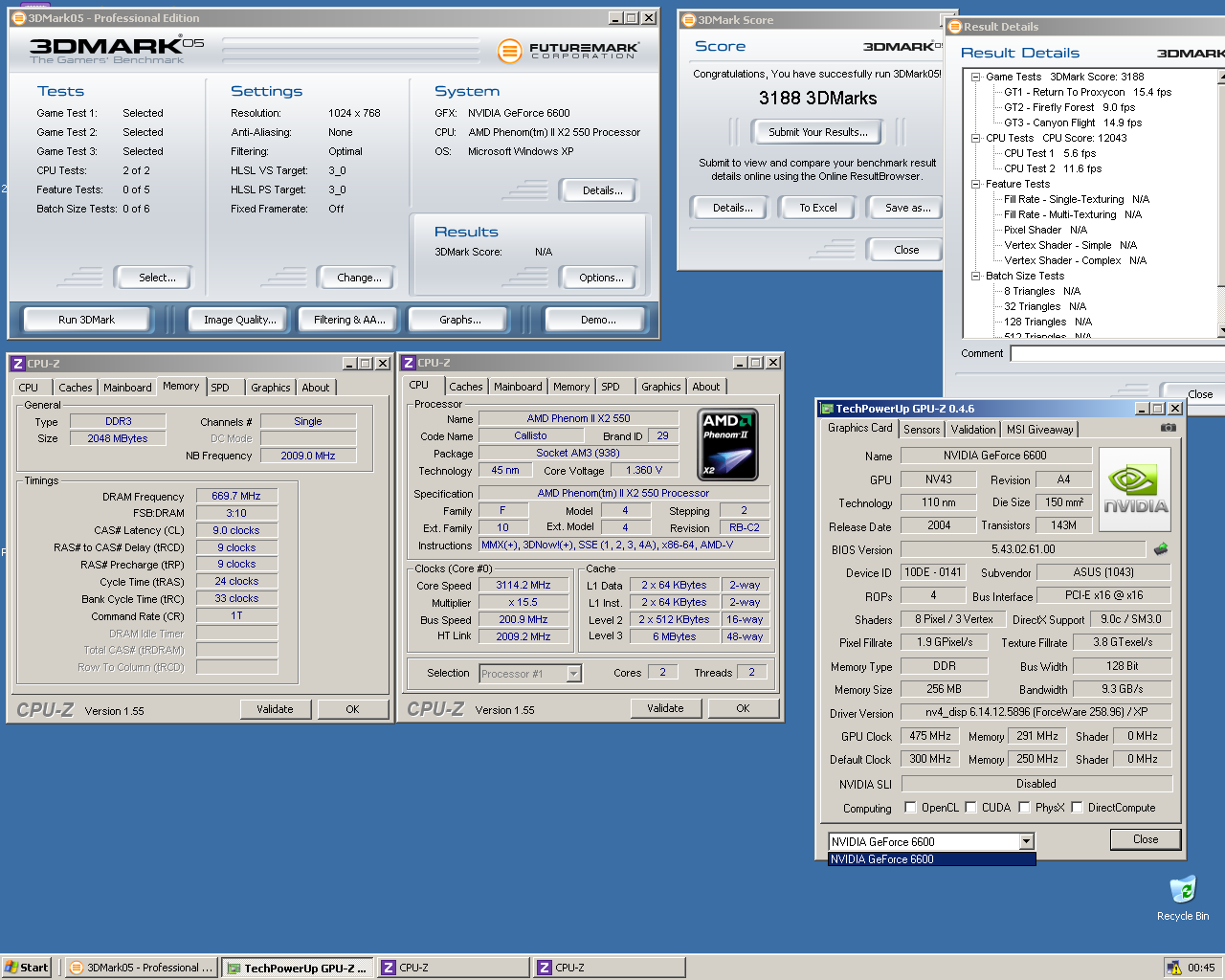Click the AMD Phenom II logo in CPU-Z

(x=727, y=445)
